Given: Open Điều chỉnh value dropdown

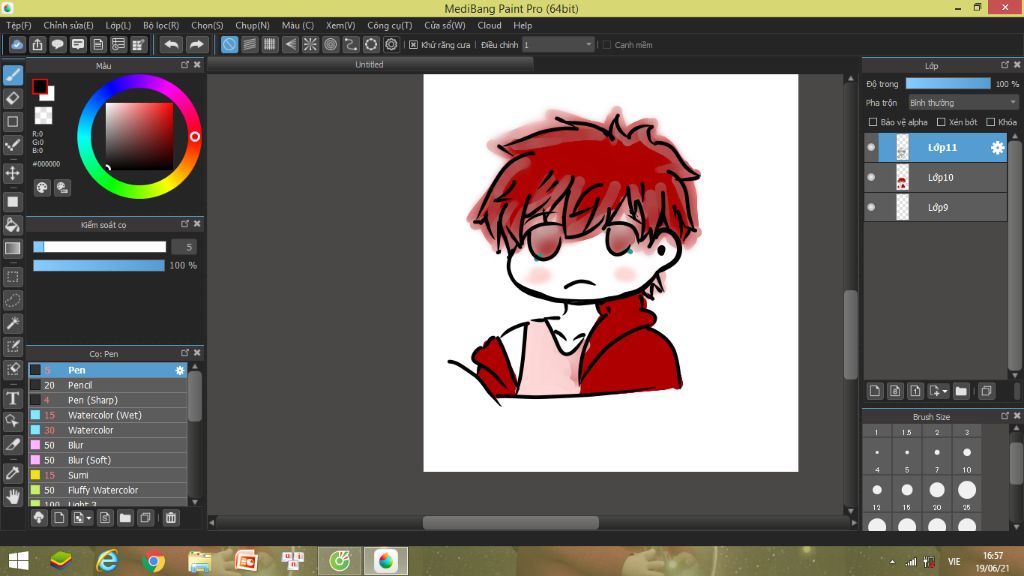Looking at the screenshot, I should pos(558,44).
